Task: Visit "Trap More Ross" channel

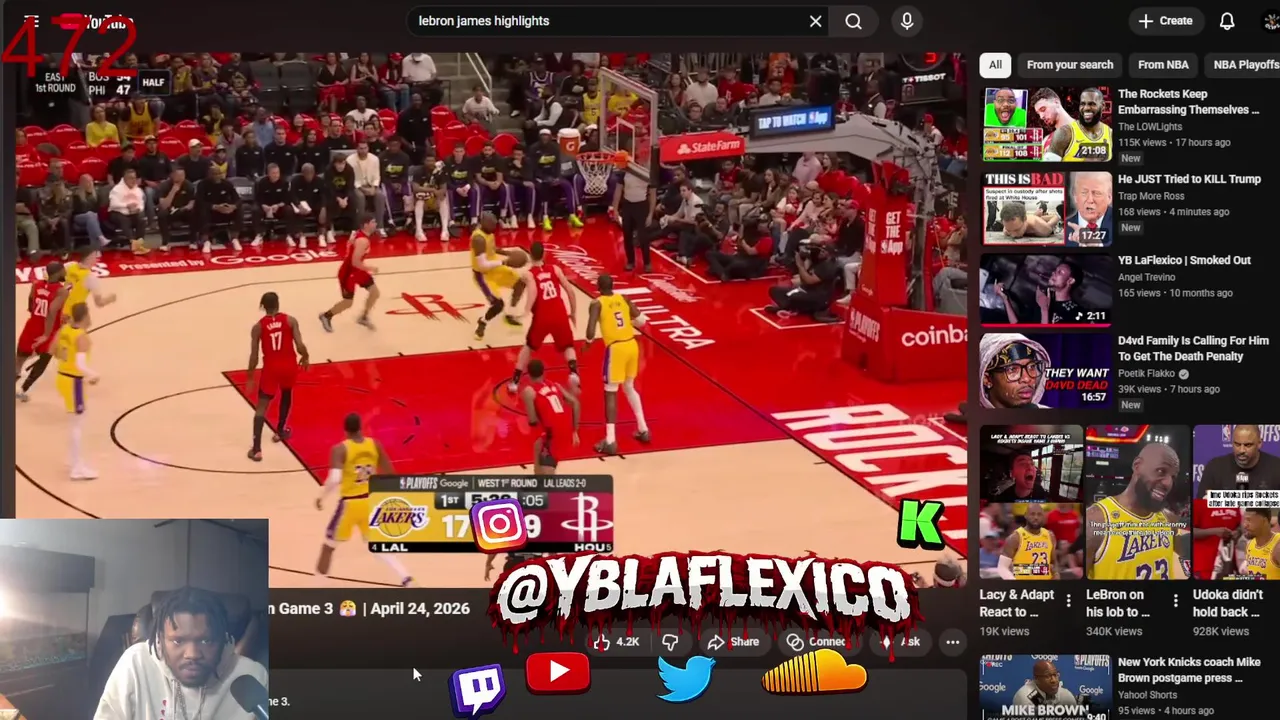Action: (x=1151, y=196)
